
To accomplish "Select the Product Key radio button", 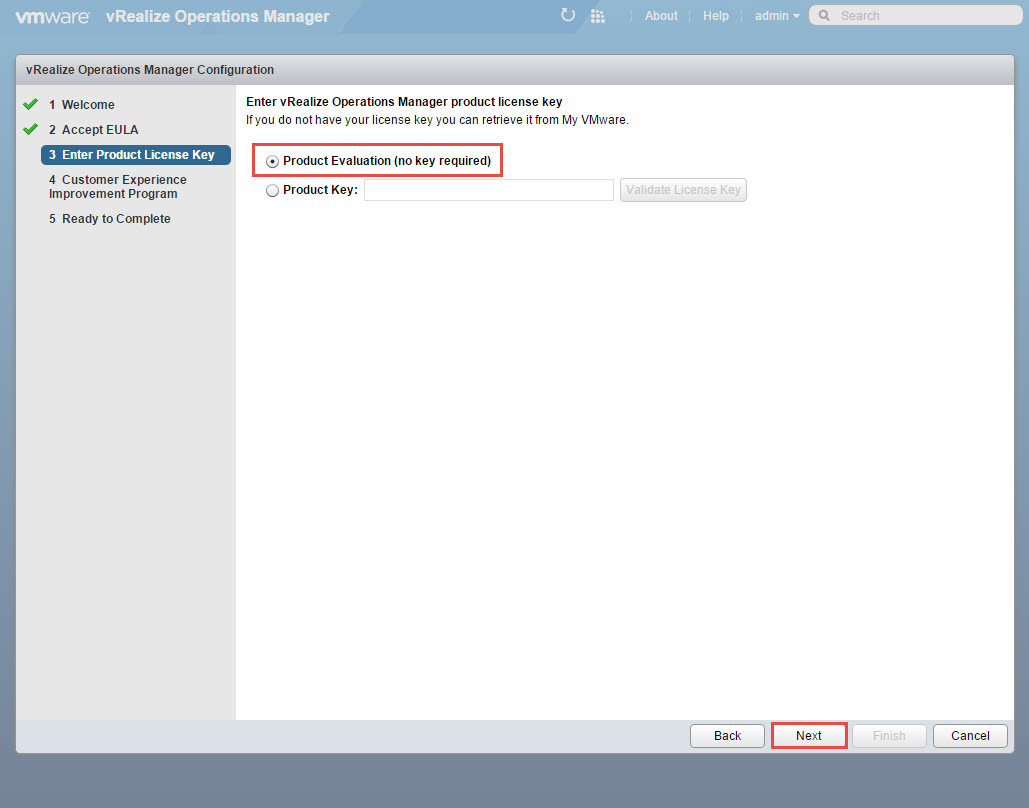I will click(x=273, y=190).
